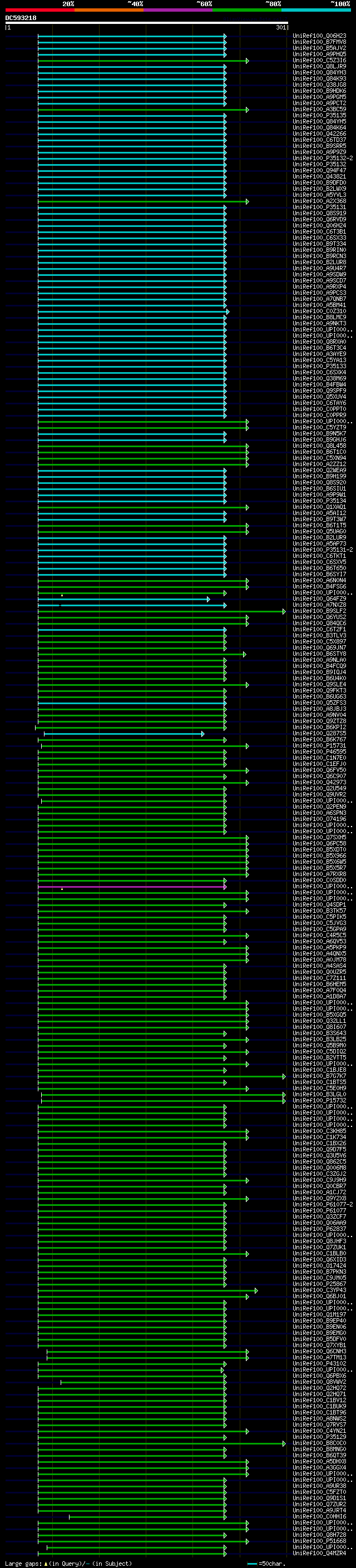
Task: Select hit UniRef100_Q7SXH5
Action: pos(319,838)
